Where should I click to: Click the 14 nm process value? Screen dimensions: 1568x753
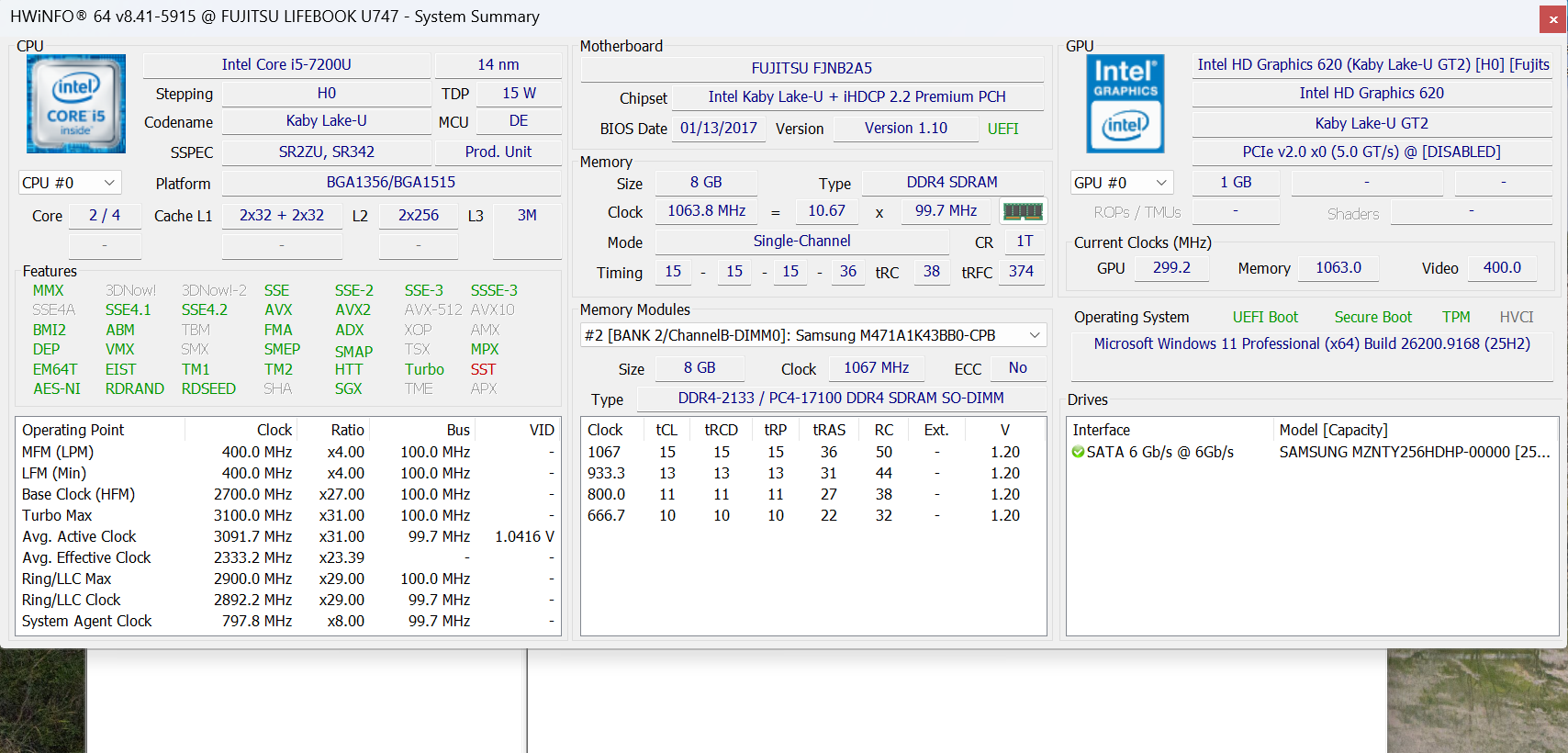[498, 64]
